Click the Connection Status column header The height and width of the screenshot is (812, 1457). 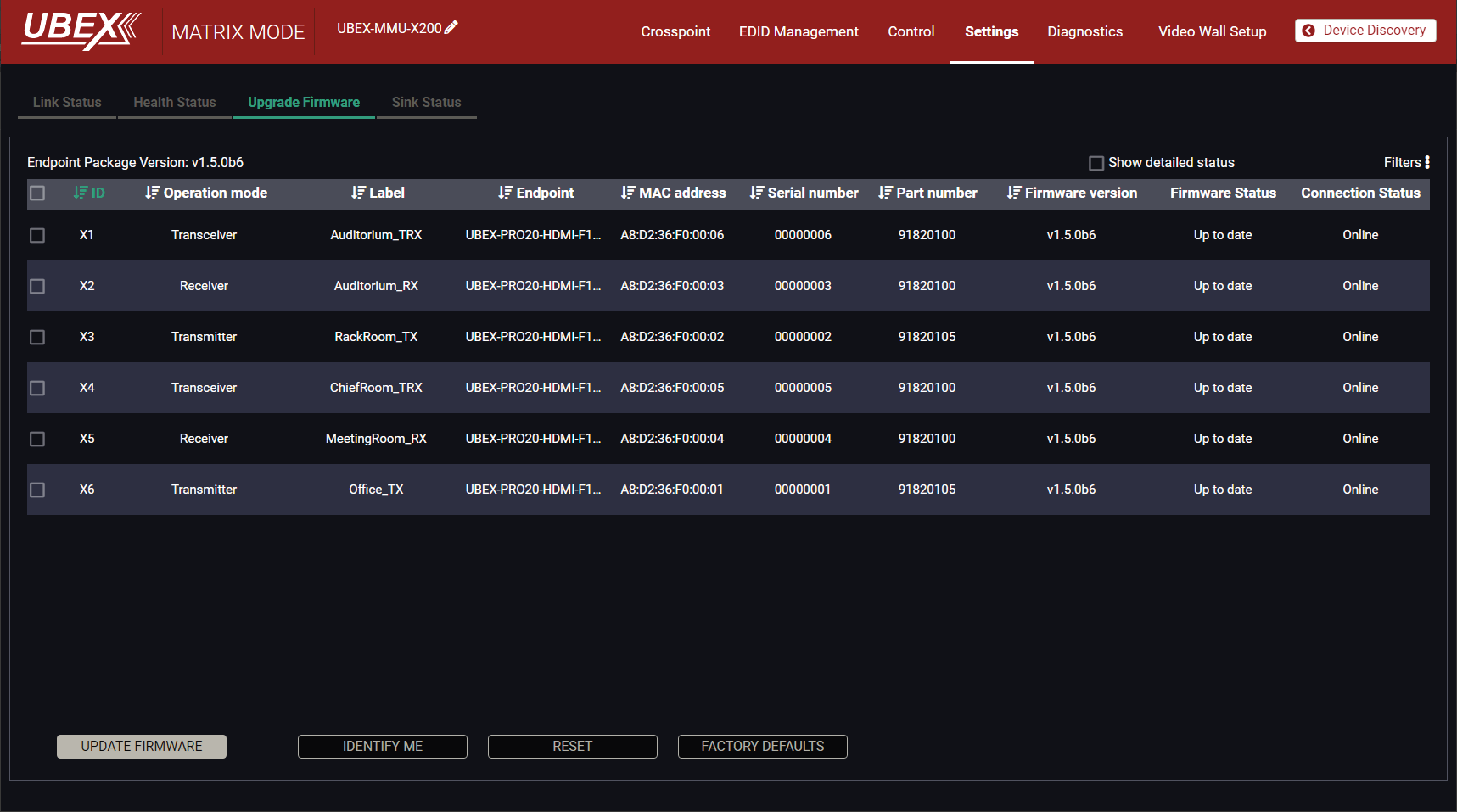click(x=1360, y=193)
